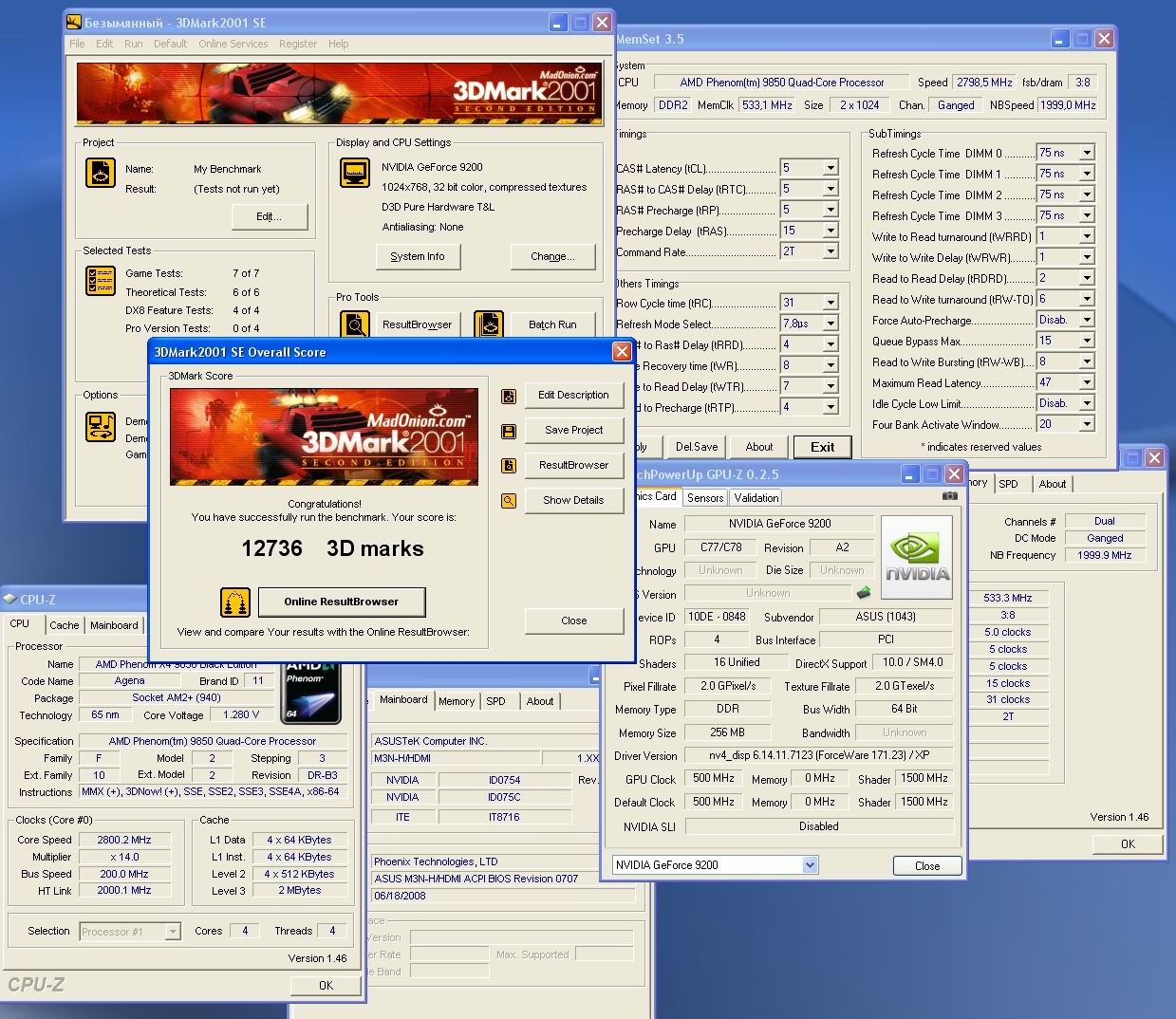The width and height of the screenshot is (1176, 1019).
Task: Open Row Cycle time (tRC) dropdown
Action: [831, 303]
